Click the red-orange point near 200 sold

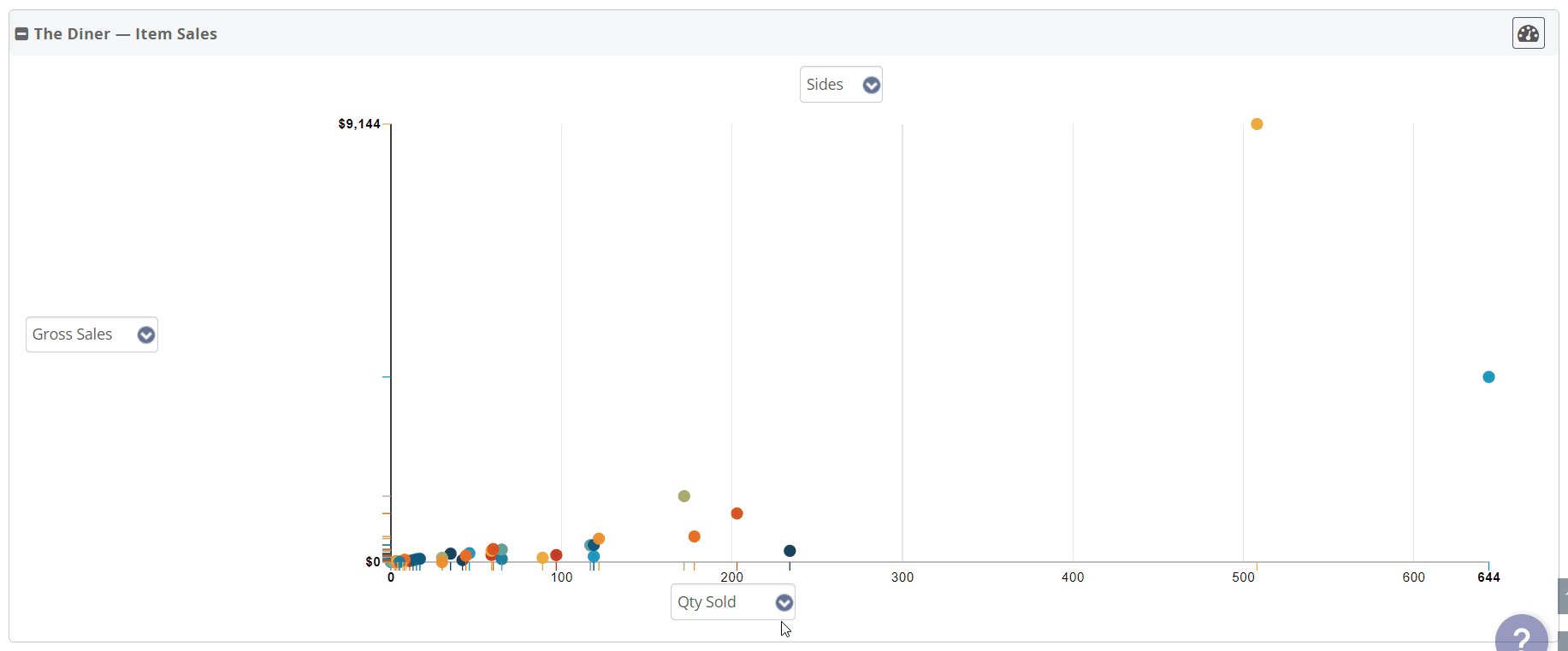click(737, 513)
